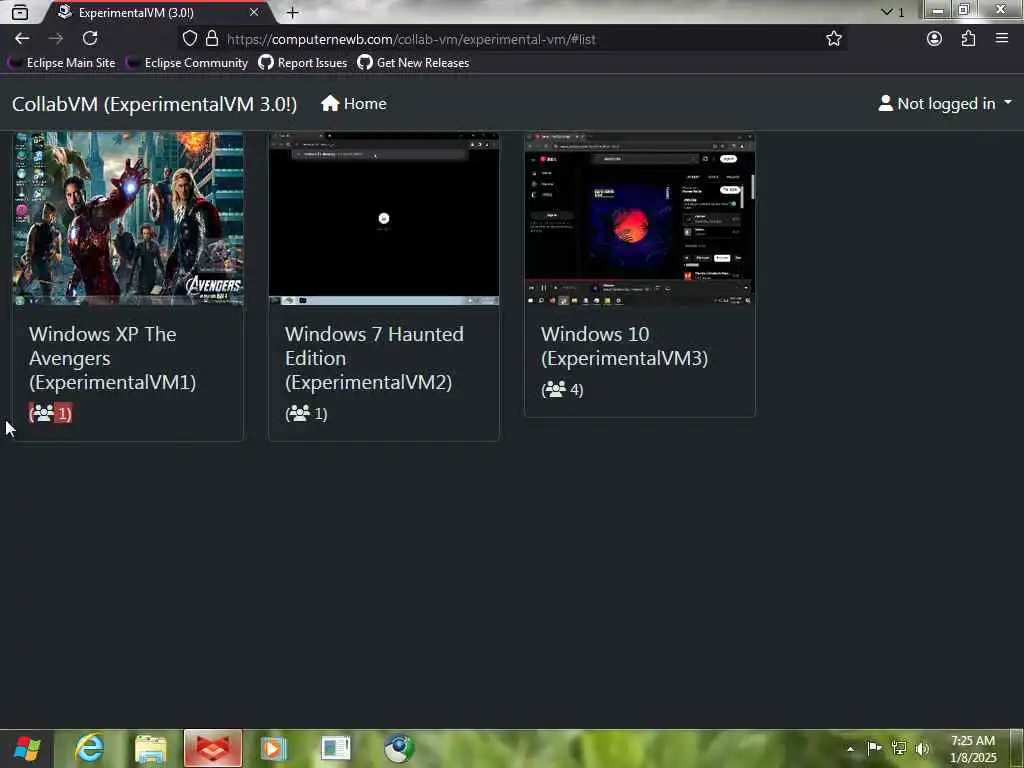
Task: Expand the Not logged in dropdown
Action: [x=945, y=104]
